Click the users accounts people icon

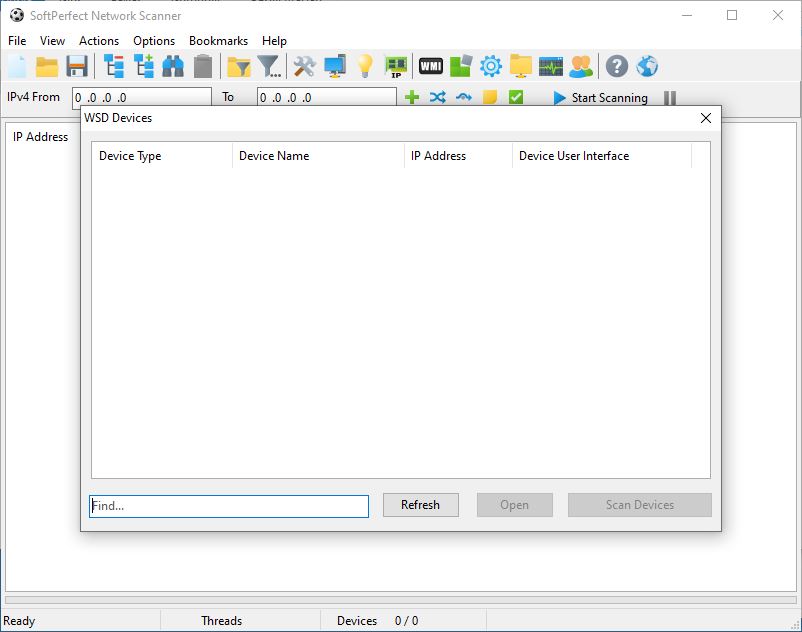pos(581,66)
